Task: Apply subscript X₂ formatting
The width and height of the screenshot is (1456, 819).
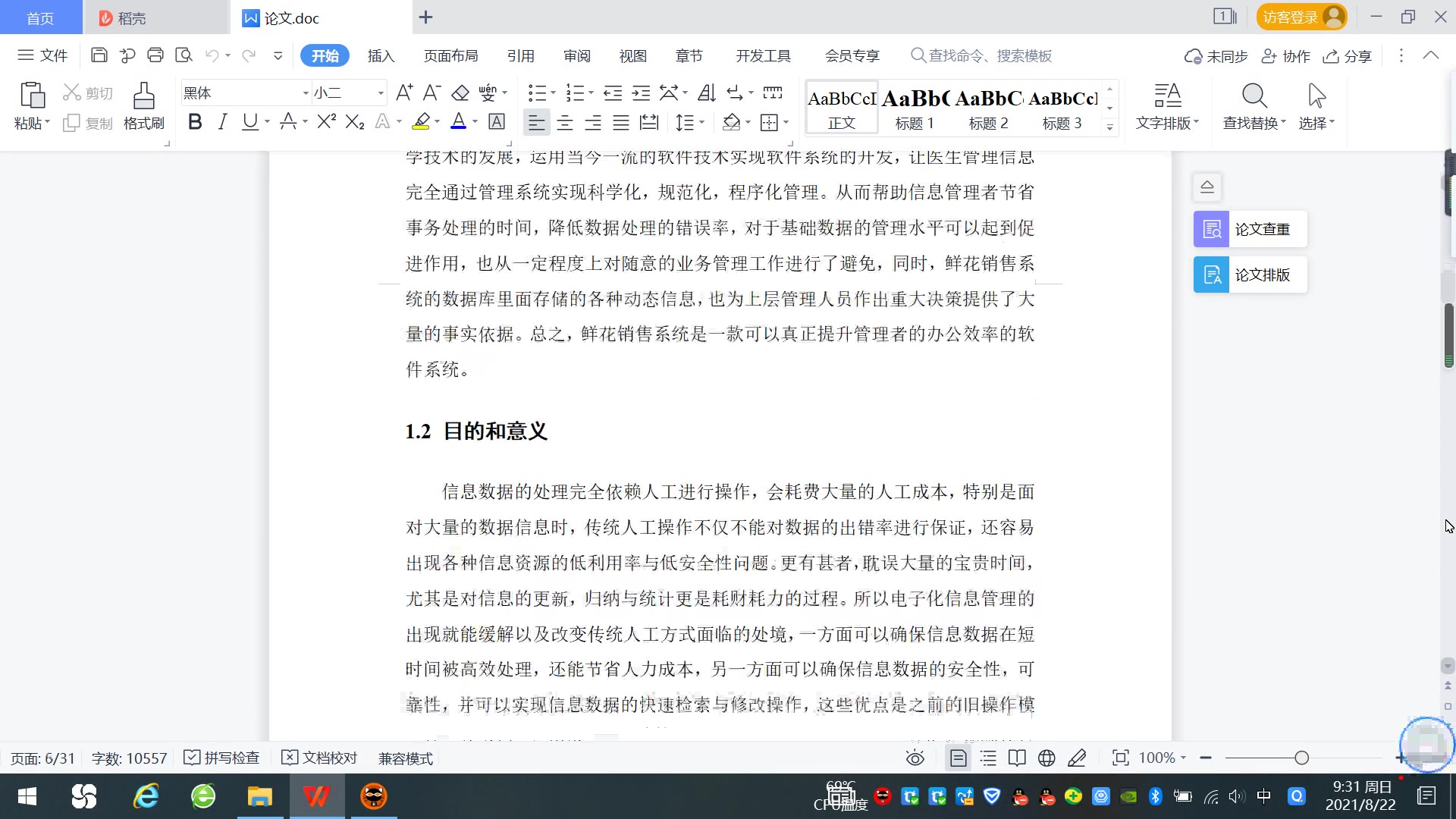Action: click(355, 121)
